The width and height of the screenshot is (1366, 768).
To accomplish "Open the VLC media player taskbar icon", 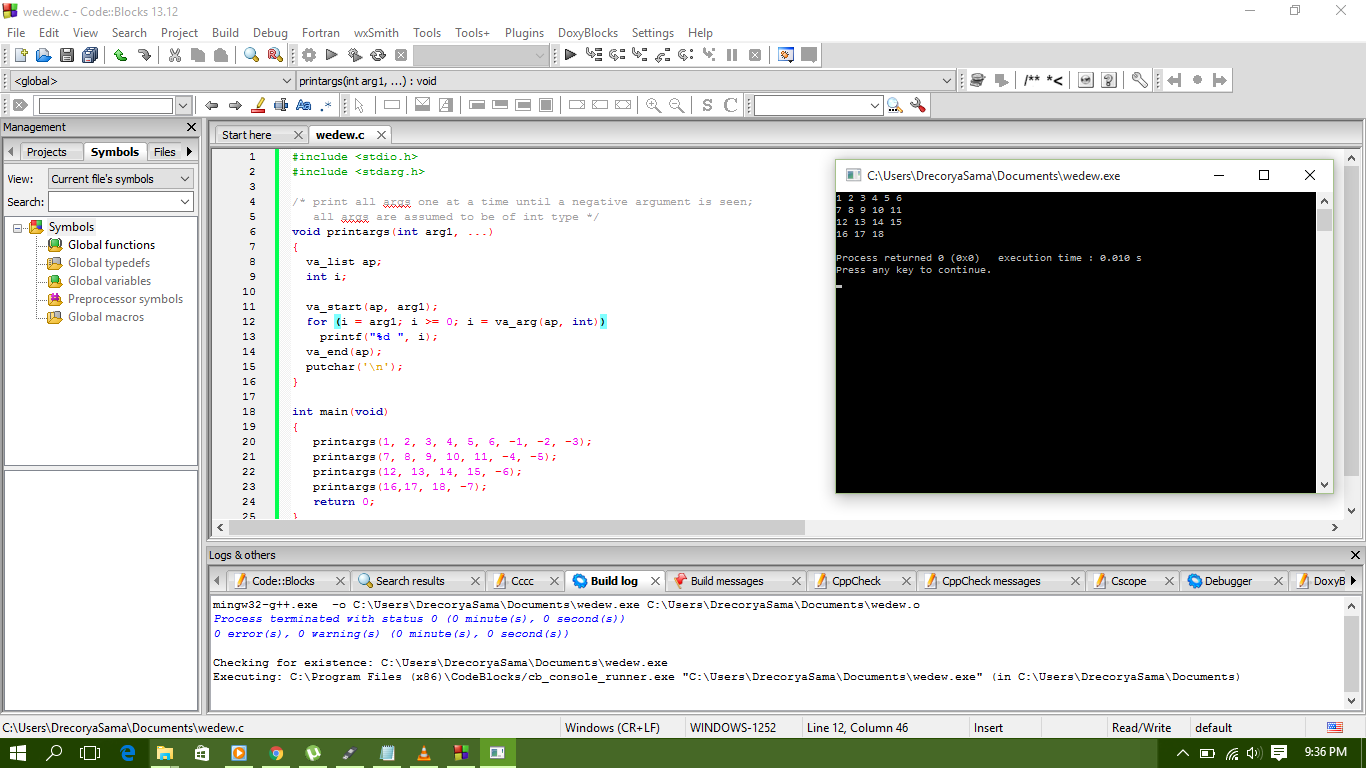I will click(x=423, y=753).
